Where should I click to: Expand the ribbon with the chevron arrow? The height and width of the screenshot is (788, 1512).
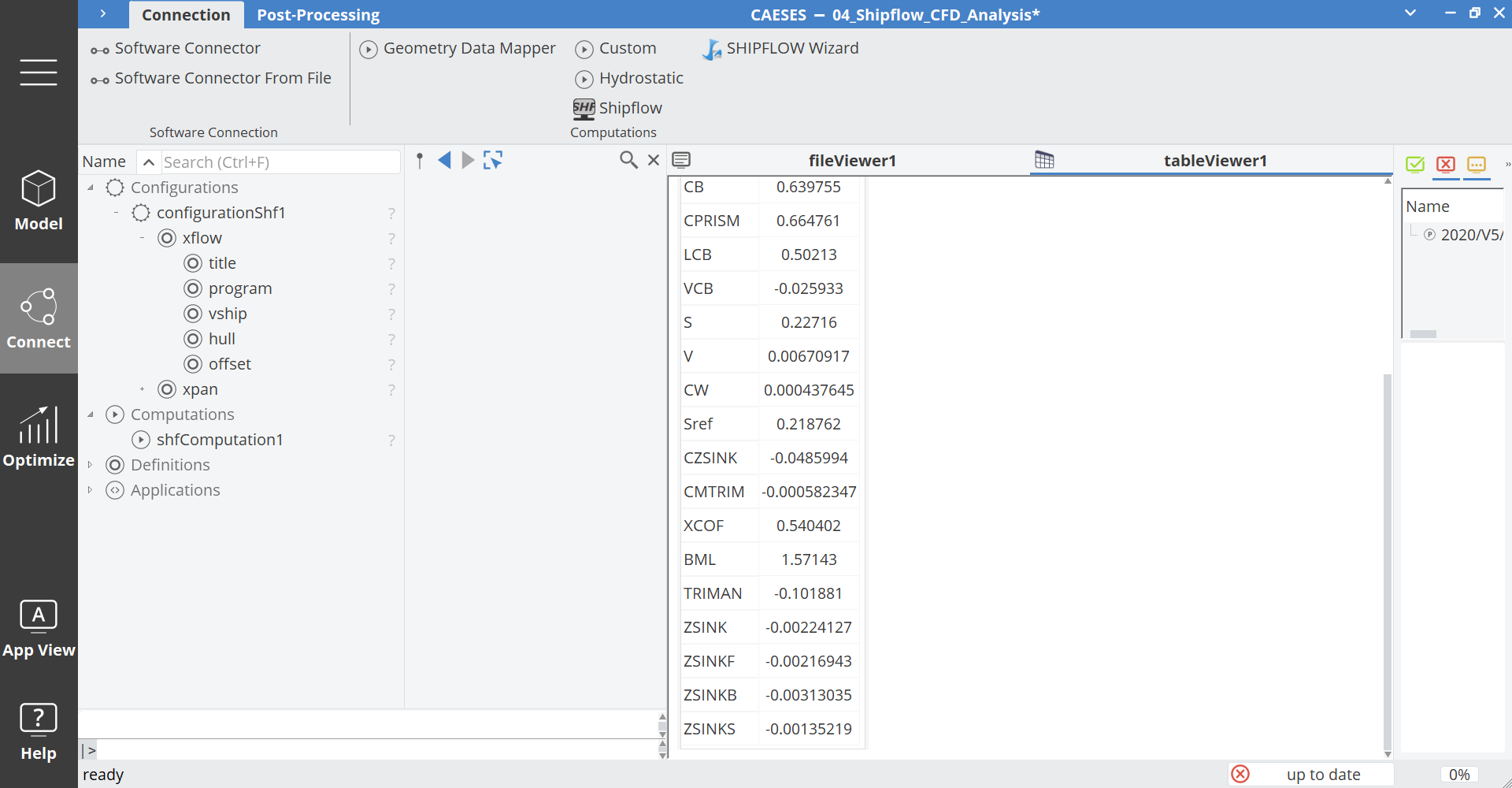(x=103, y=13)
